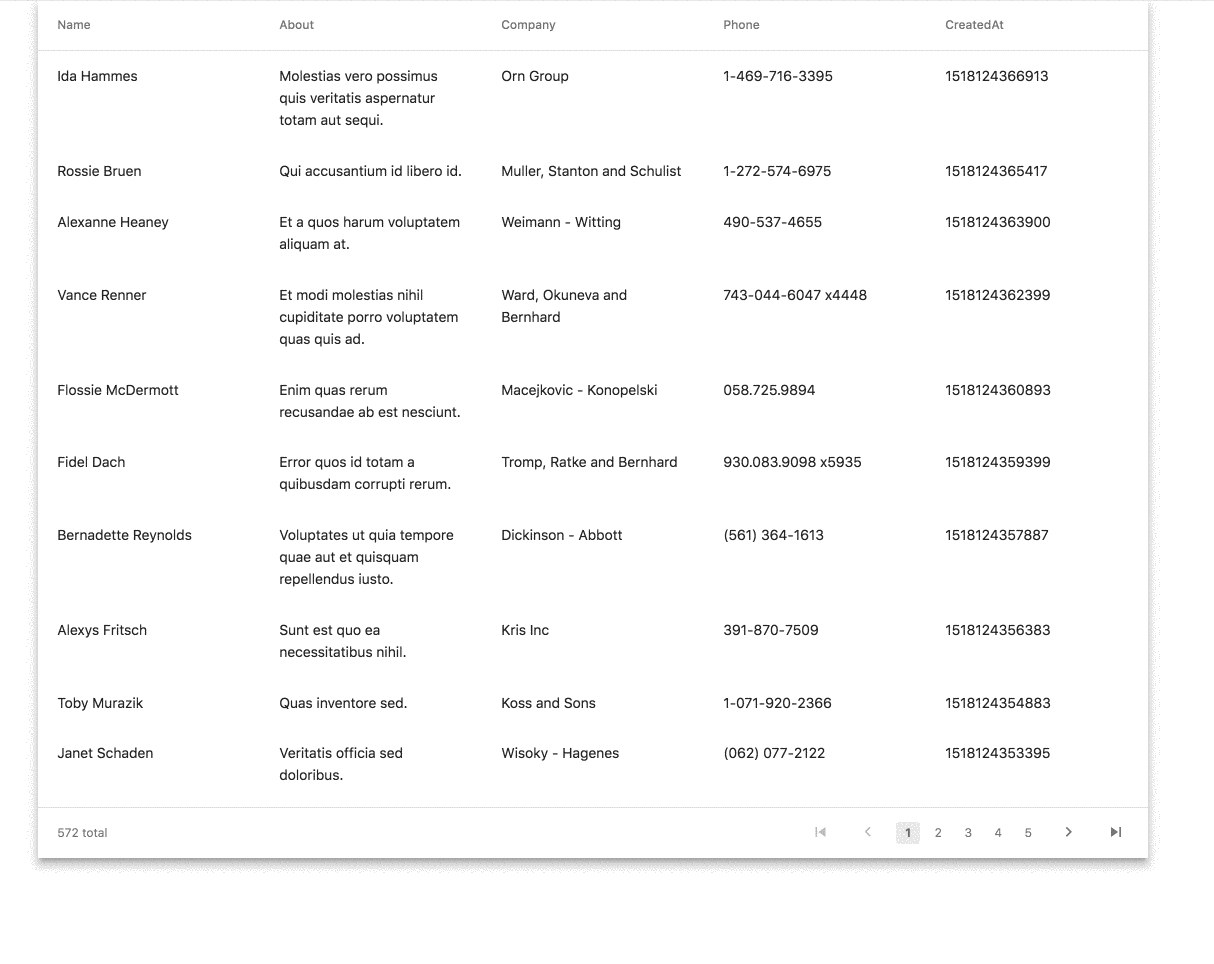
Task: Sort by the Name column header
Action: [x=74, y=25]
